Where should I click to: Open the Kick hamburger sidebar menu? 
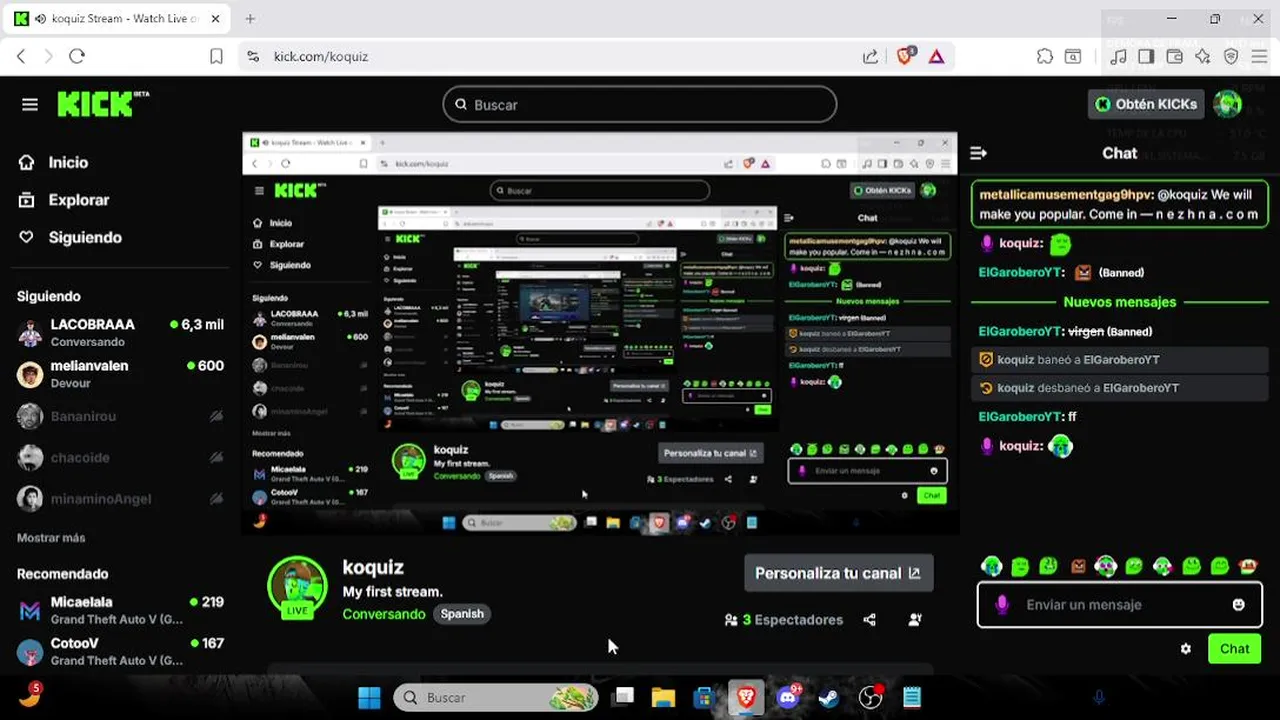(x=30, y=105)
